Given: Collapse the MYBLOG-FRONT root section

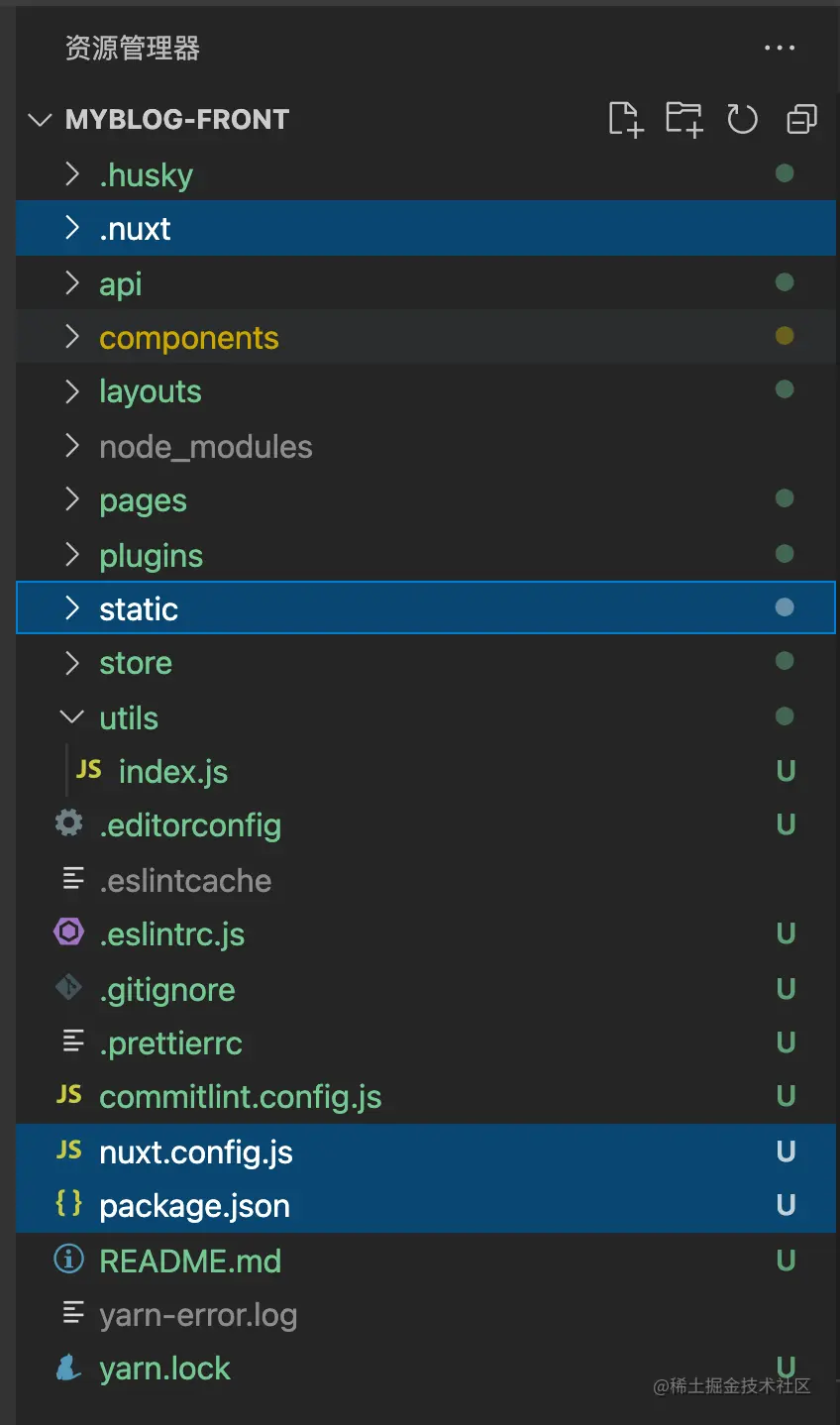Looking at the screenshot, I should click(x=41, y=120).
